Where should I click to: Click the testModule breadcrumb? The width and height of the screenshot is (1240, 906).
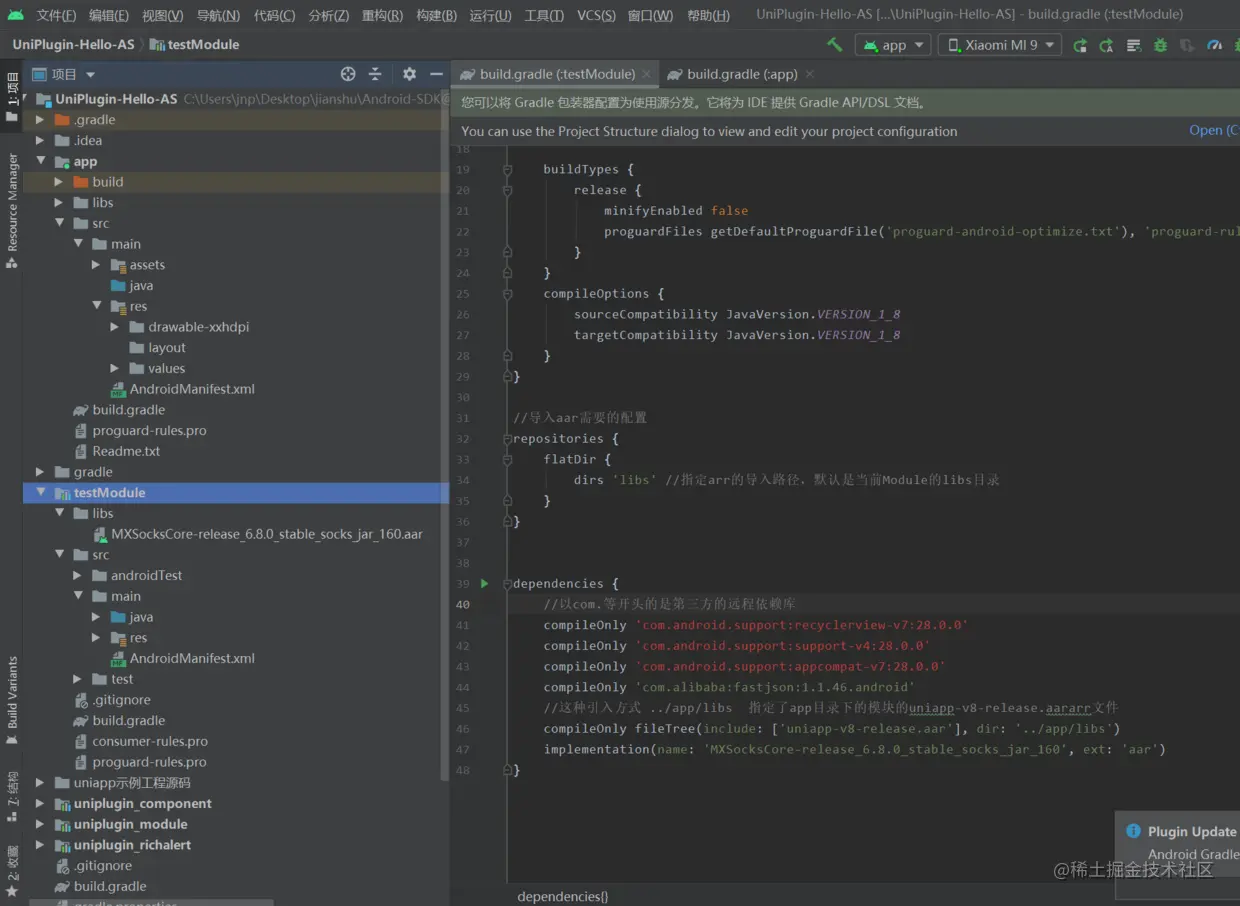[x=196, y=45]
